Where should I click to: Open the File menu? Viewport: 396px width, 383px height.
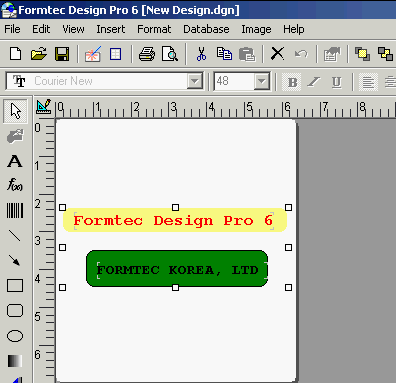tap(12, 29)
